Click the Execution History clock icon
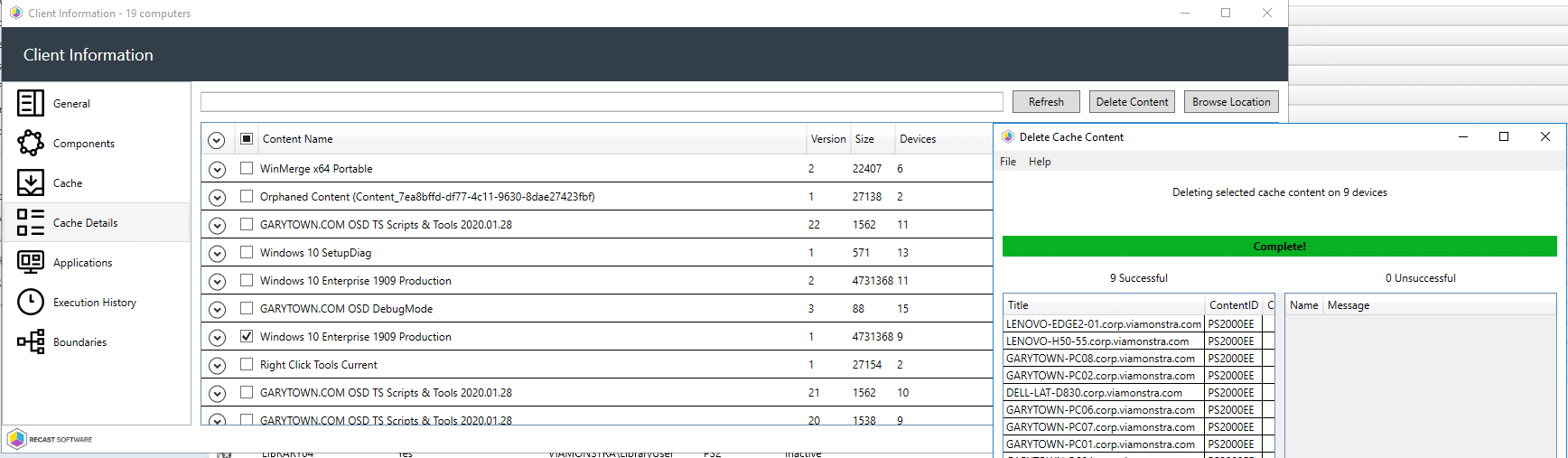Viewport: 1568px width, 458px height. pyautogui.click(x=31, y=302)
